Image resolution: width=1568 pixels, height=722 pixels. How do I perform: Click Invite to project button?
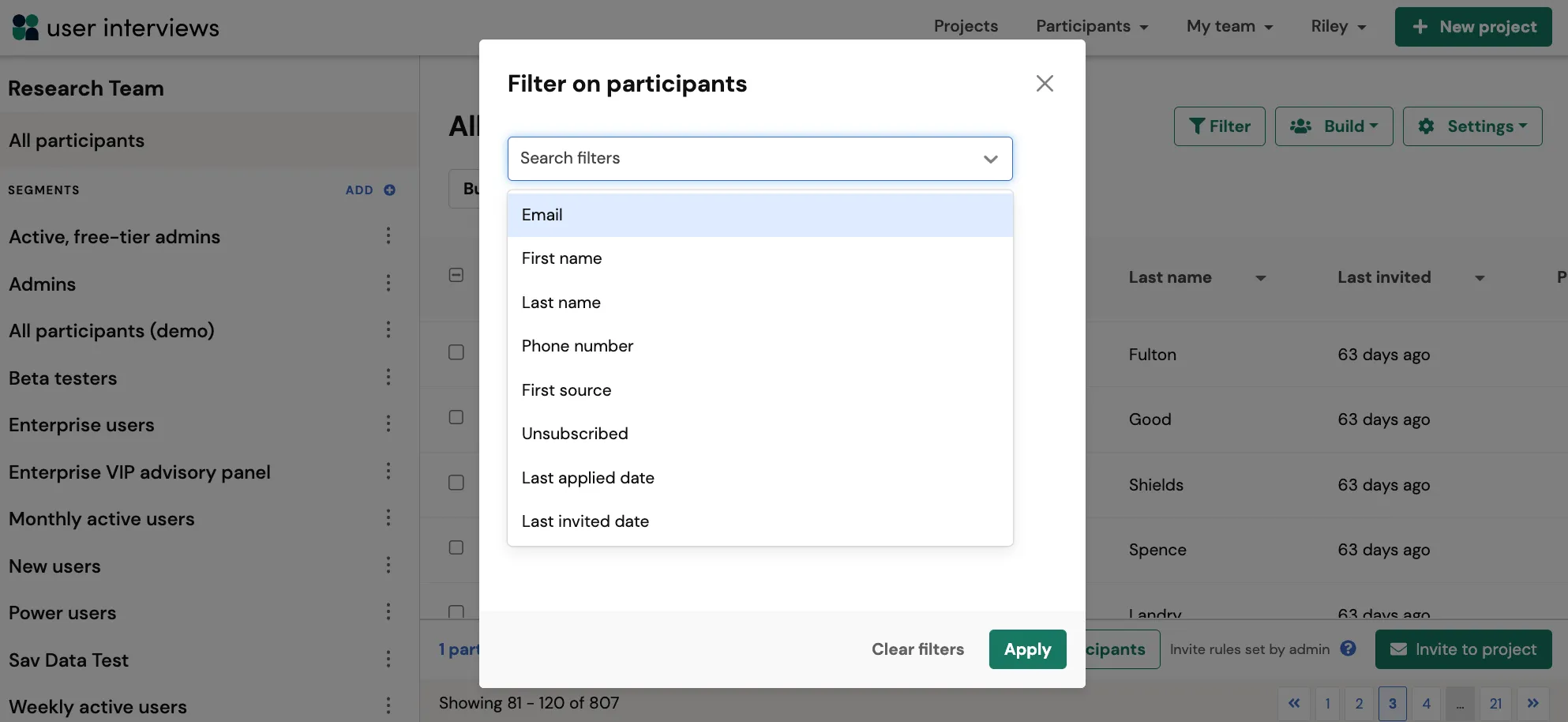pyautogui.click(x=1464, y=649)
